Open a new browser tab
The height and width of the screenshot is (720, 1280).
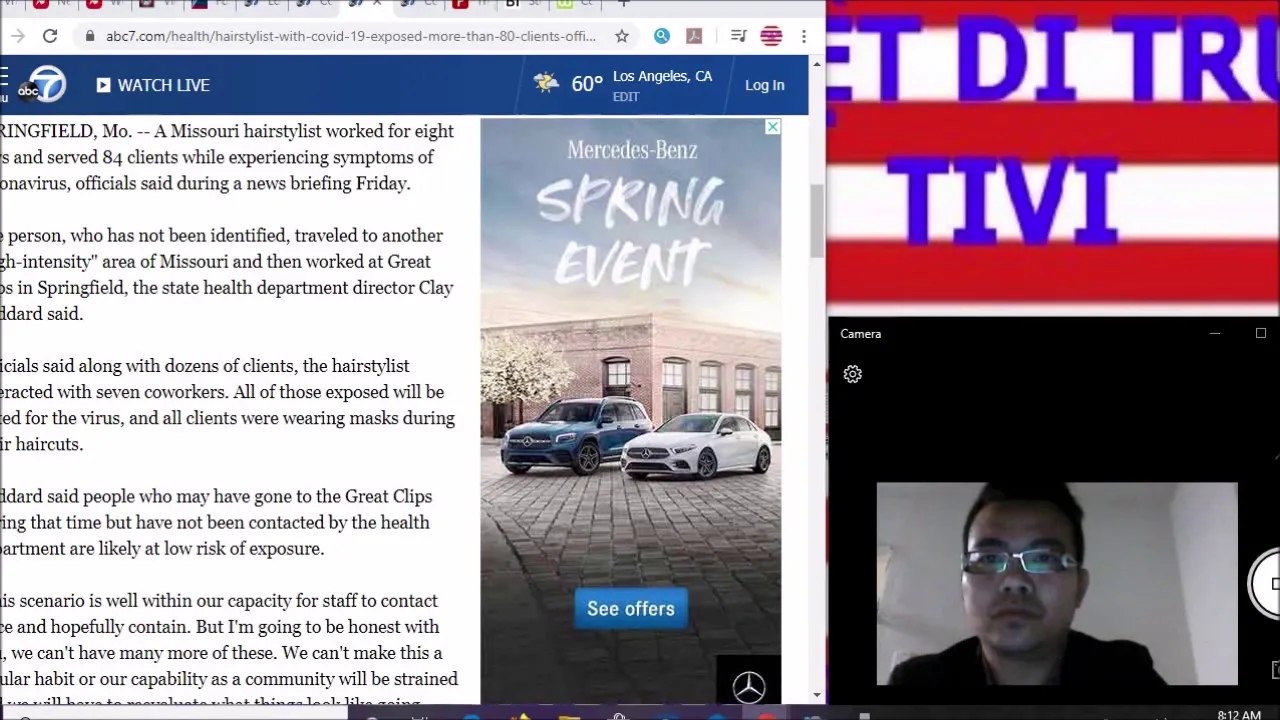pyautogui.click(x=624, y=4)
